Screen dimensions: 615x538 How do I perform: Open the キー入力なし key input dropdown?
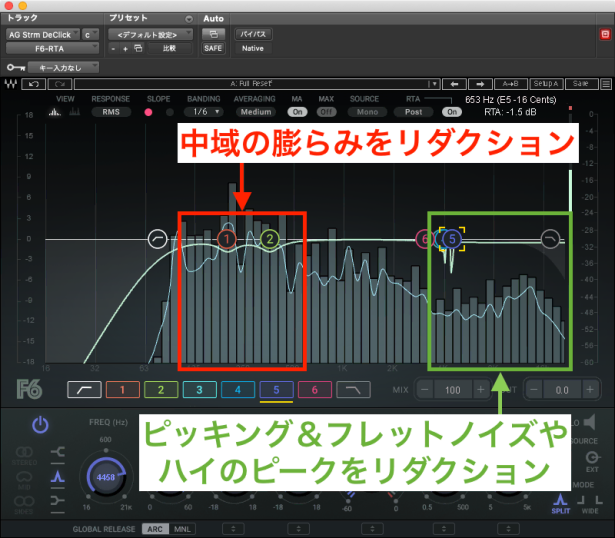[64, 68]
